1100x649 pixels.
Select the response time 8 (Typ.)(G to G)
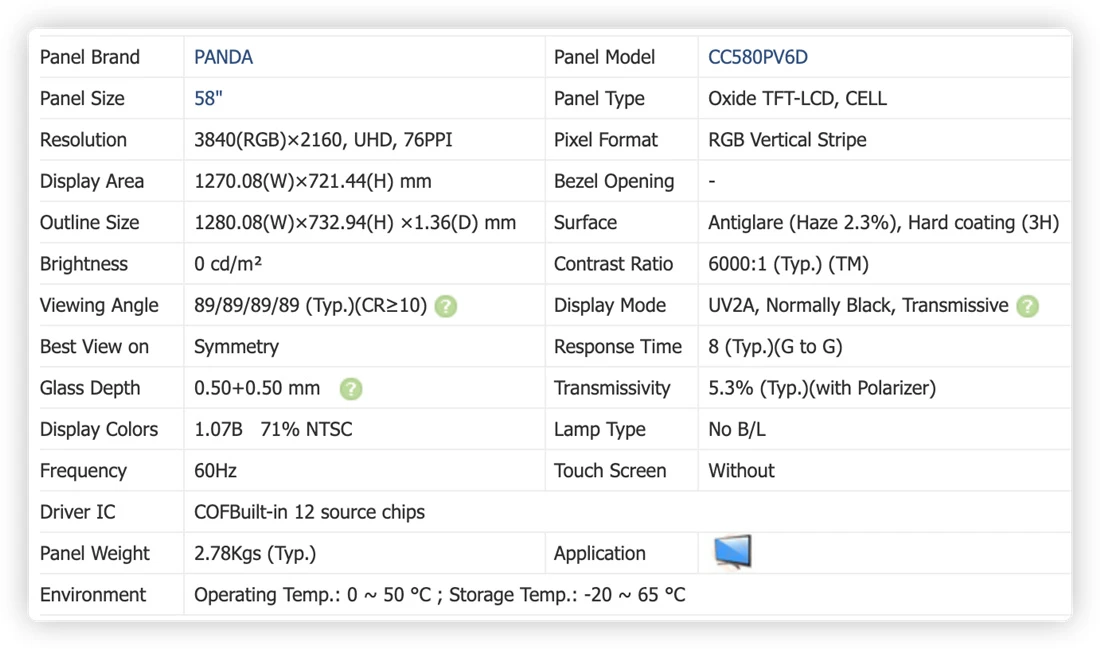[x=775, y=347]
